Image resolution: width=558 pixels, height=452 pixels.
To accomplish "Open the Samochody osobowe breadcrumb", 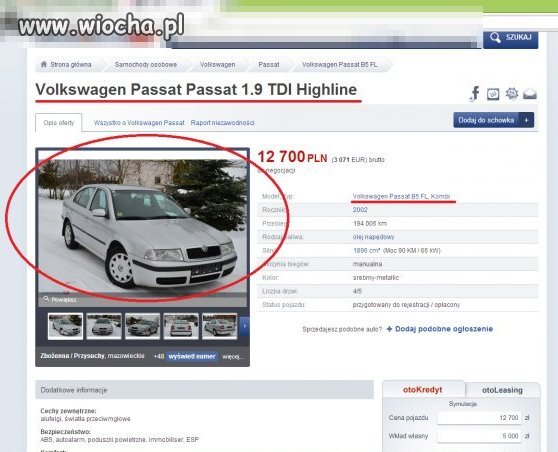I will 146,65.
